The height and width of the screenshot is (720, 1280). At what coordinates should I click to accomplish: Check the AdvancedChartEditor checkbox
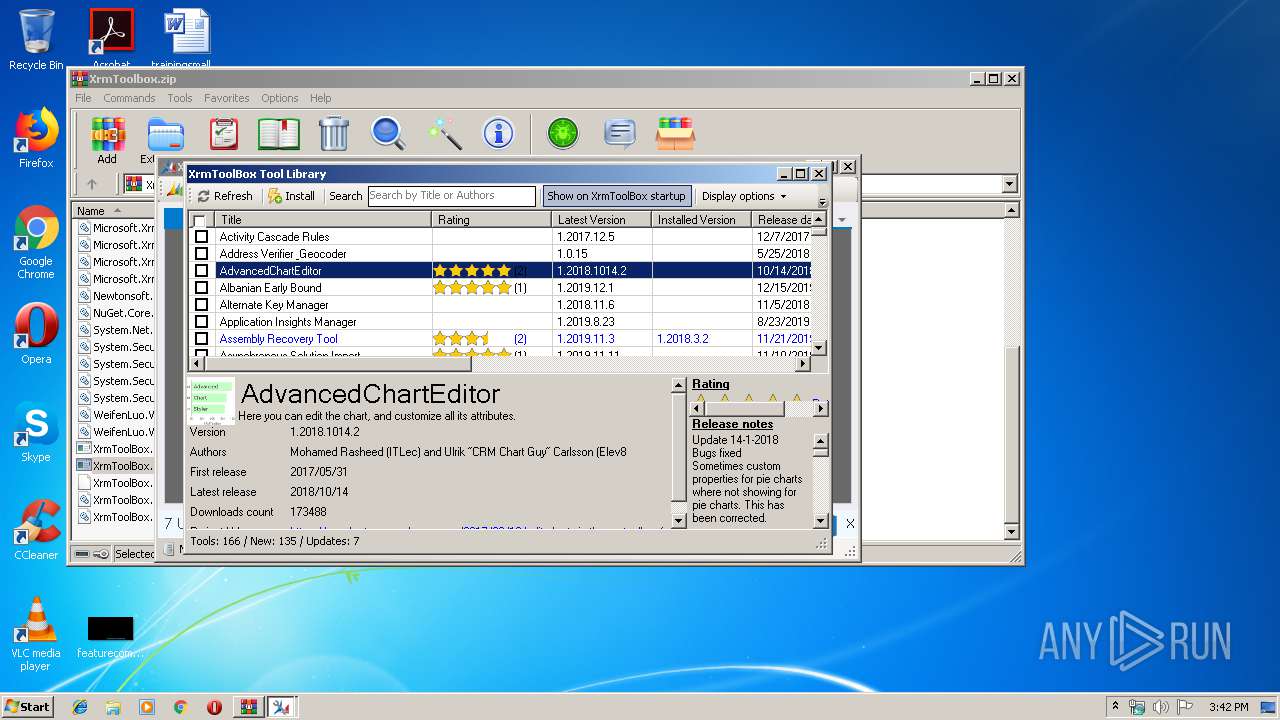201,271
